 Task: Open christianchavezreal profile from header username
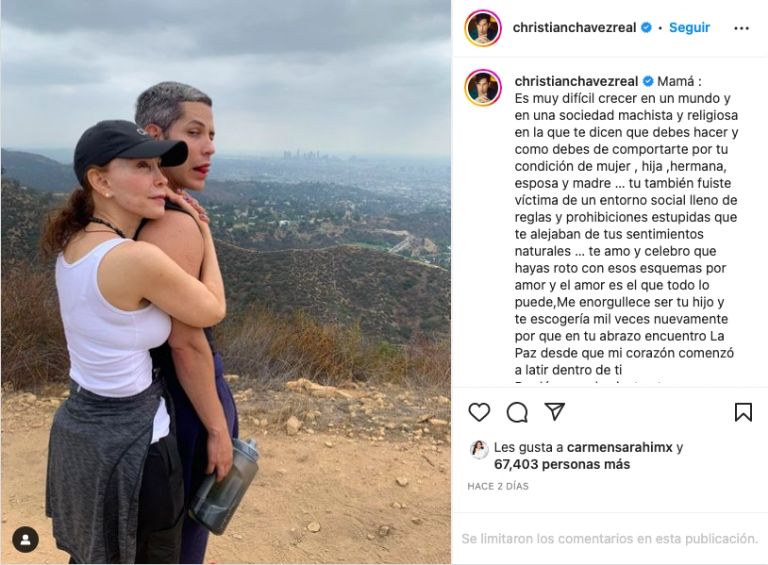tap(574, 27)
